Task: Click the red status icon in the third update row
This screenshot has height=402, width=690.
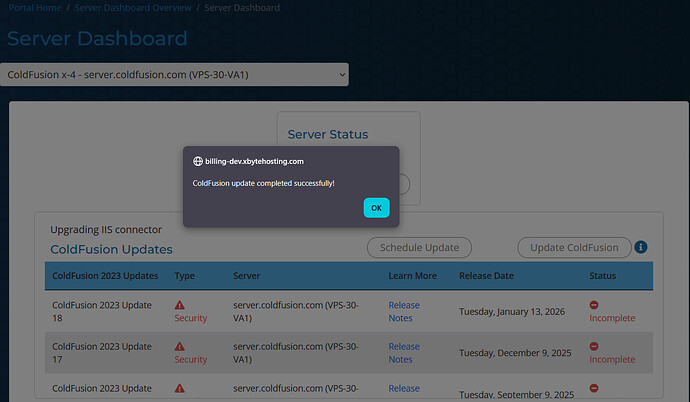Action: click(594, 388)
